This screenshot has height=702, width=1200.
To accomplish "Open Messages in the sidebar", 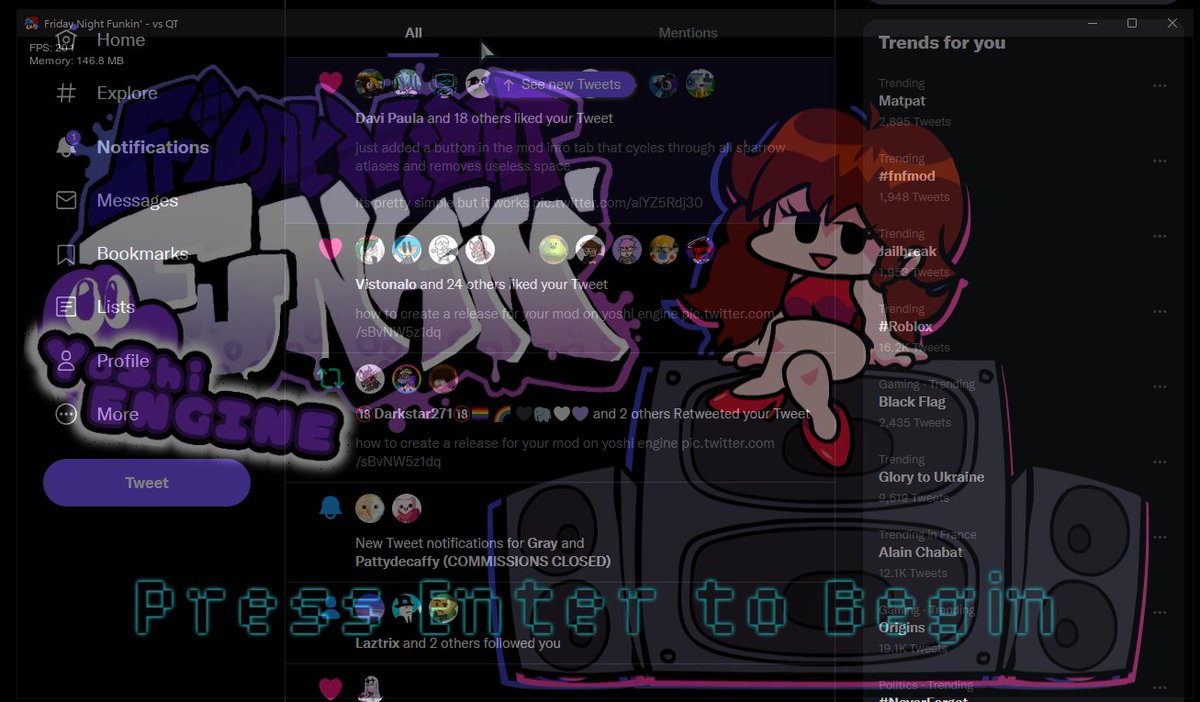I will [137, 200].
